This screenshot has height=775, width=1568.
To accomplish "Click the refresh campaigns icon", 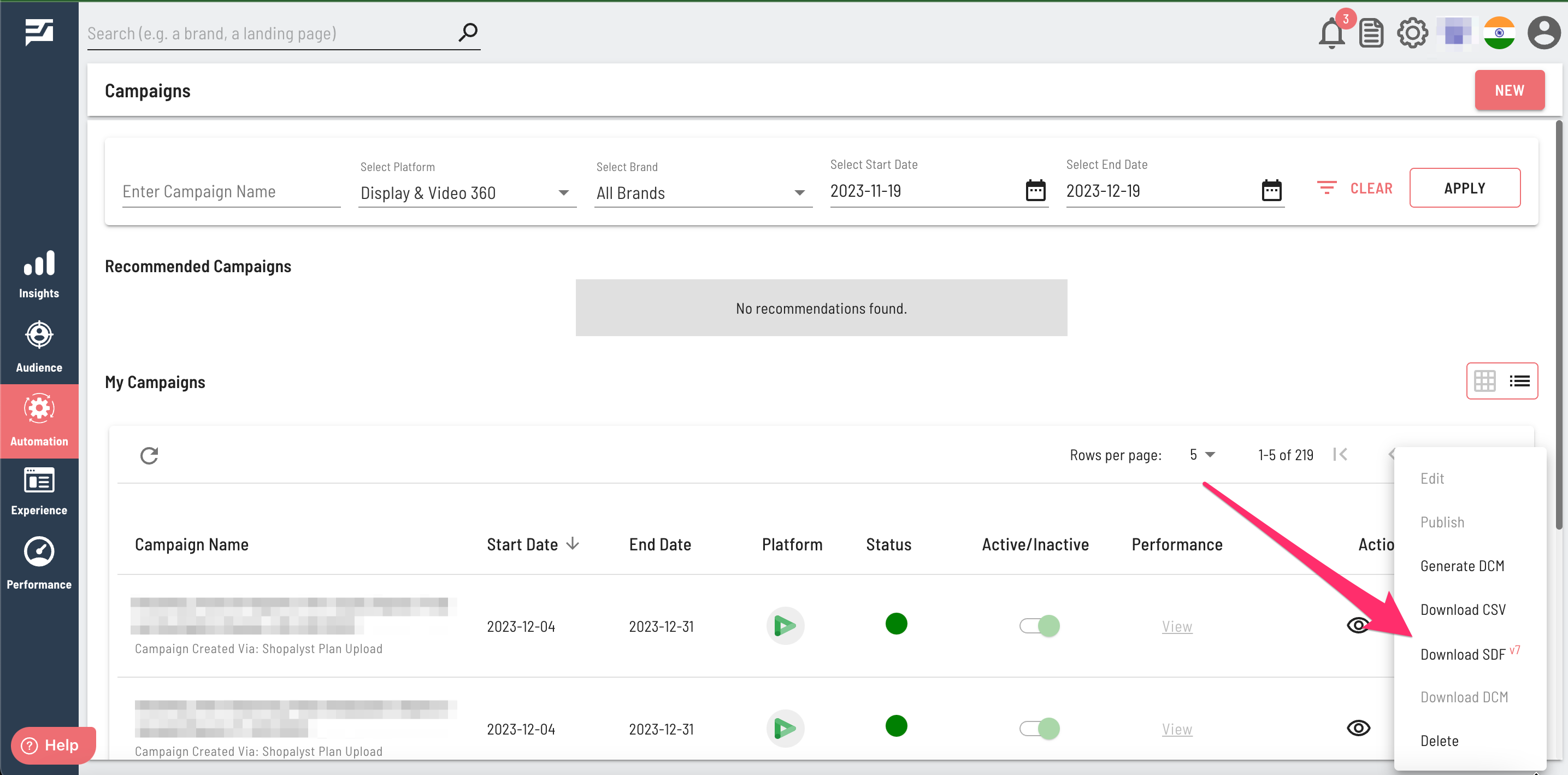I will pos(149,455).
